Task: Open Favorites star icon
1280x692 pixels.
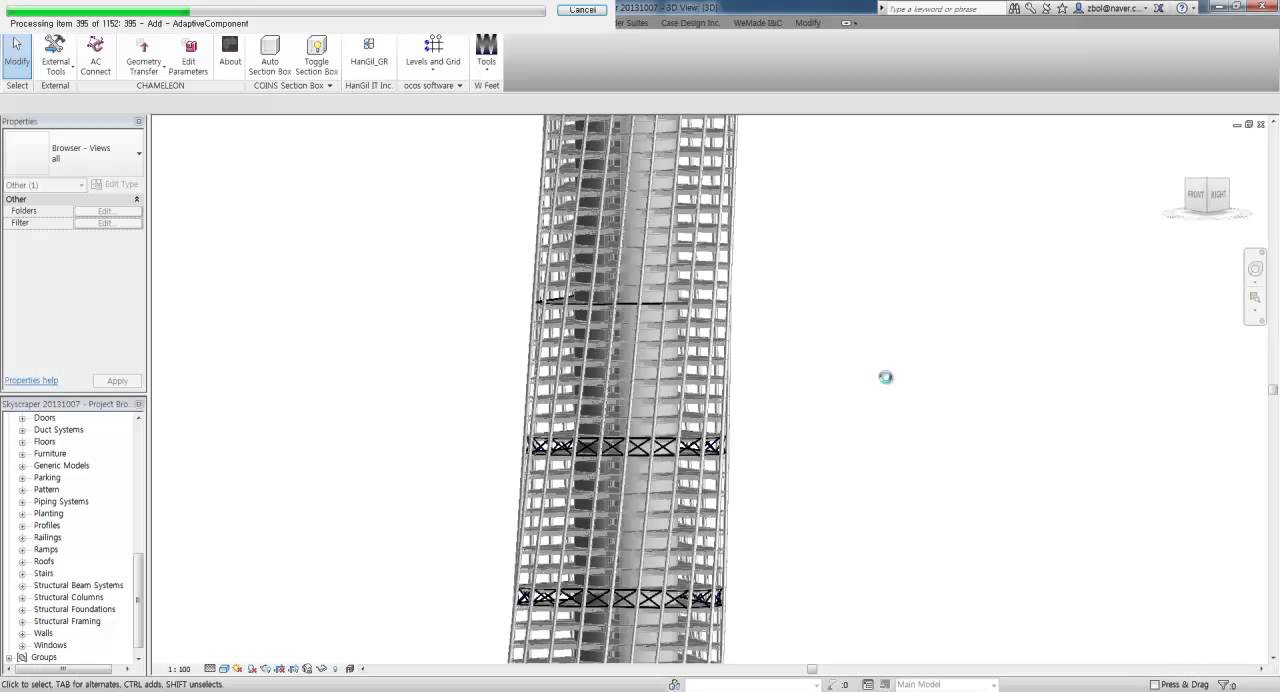Action: [x=1062, y=8]
